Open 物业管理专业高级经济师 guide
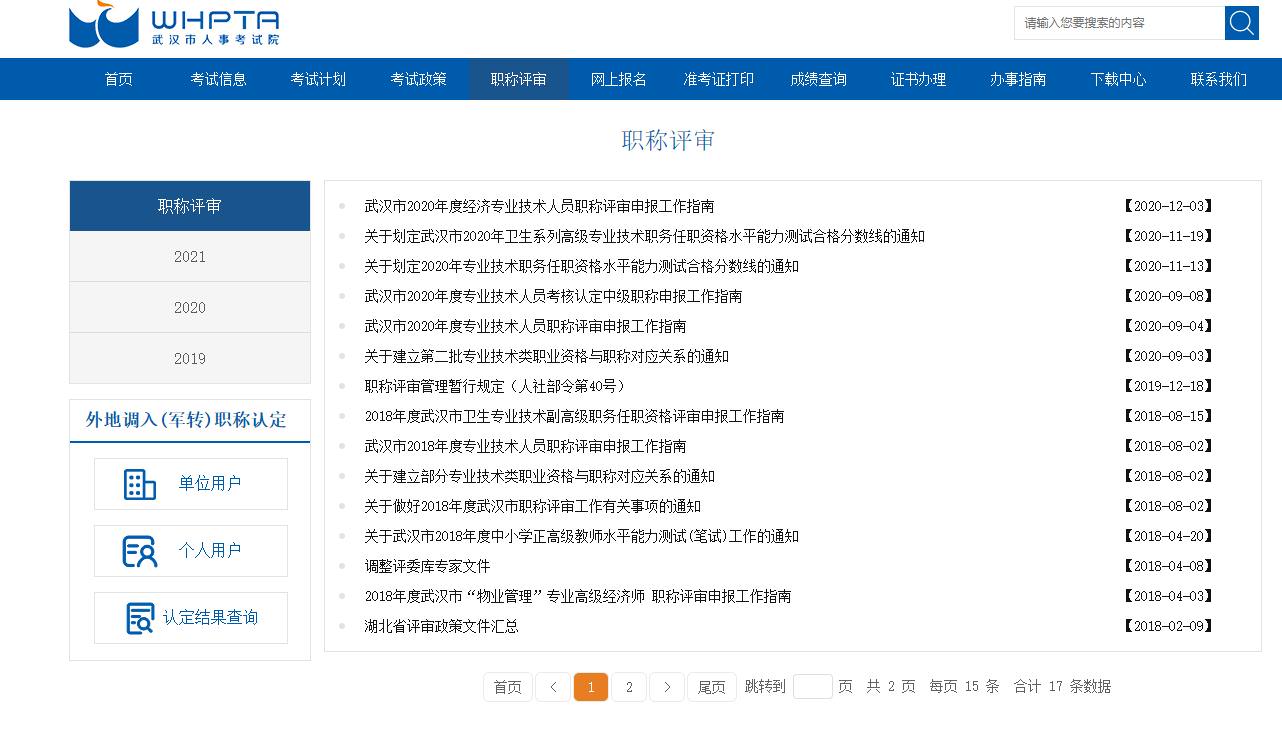 pyautogui.click(x=578, y=596)
